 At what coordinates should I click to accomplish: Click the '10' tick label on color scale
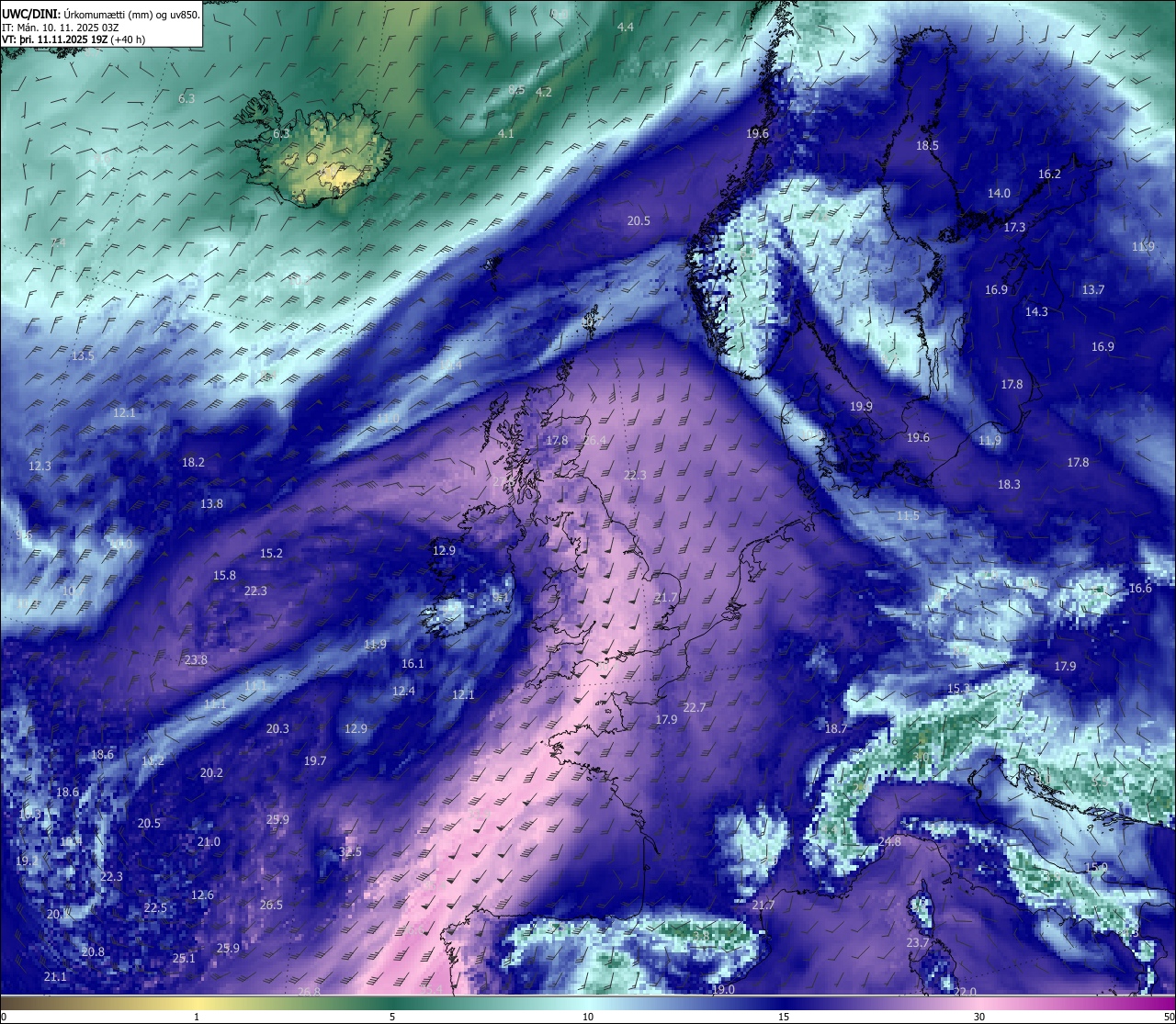[588, 1017]
